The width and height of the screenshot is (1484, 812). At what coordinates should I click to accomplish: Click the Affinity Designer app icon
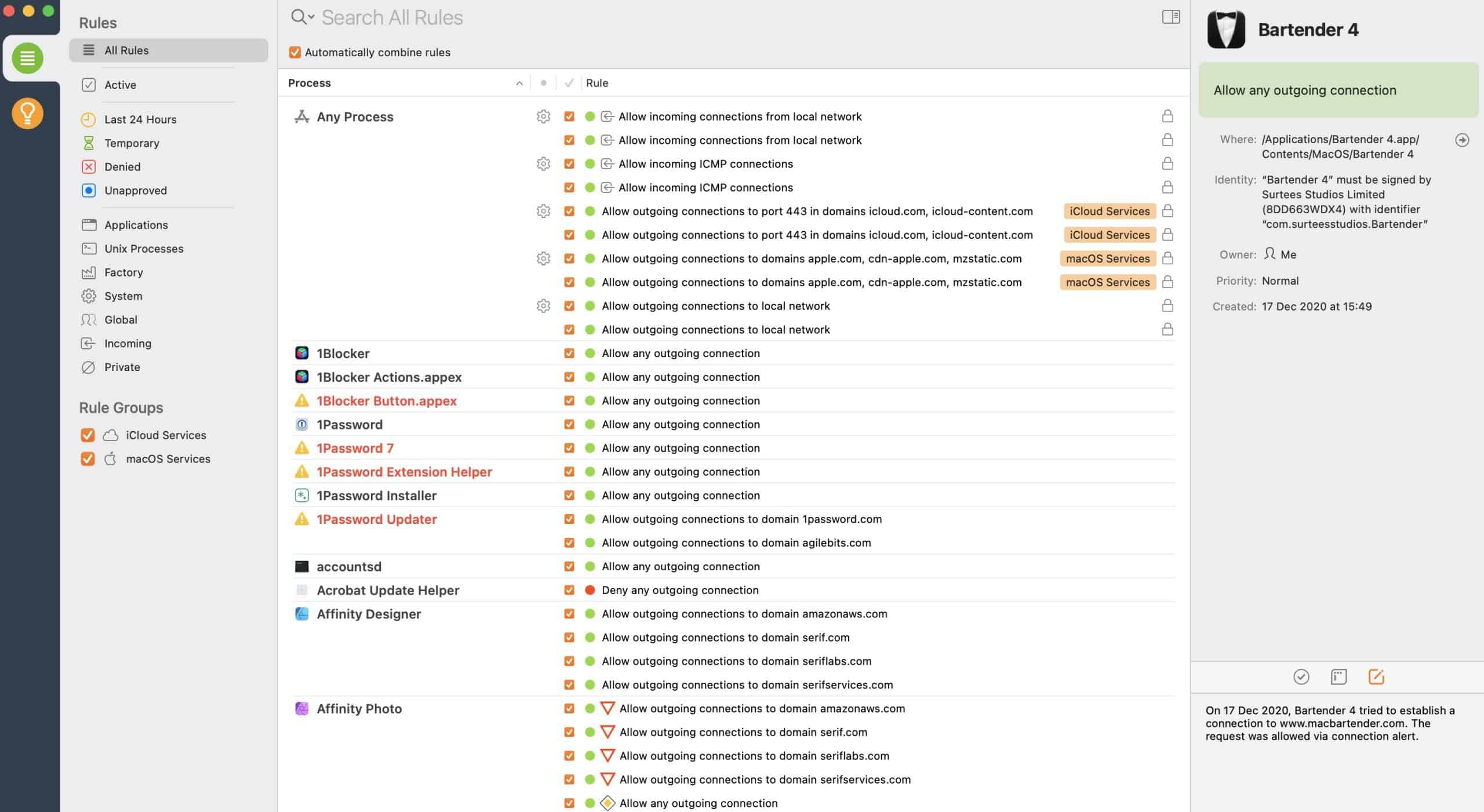click(301, 614)
